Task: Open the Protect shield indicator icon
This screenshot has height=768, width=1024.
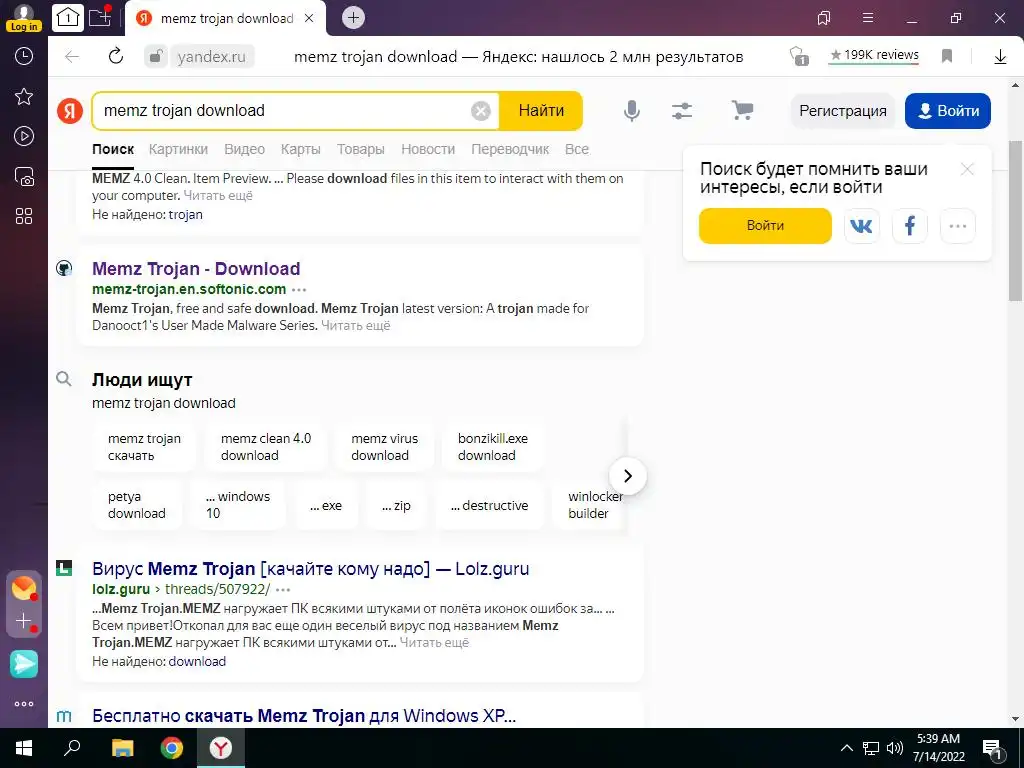Action: 798,56
